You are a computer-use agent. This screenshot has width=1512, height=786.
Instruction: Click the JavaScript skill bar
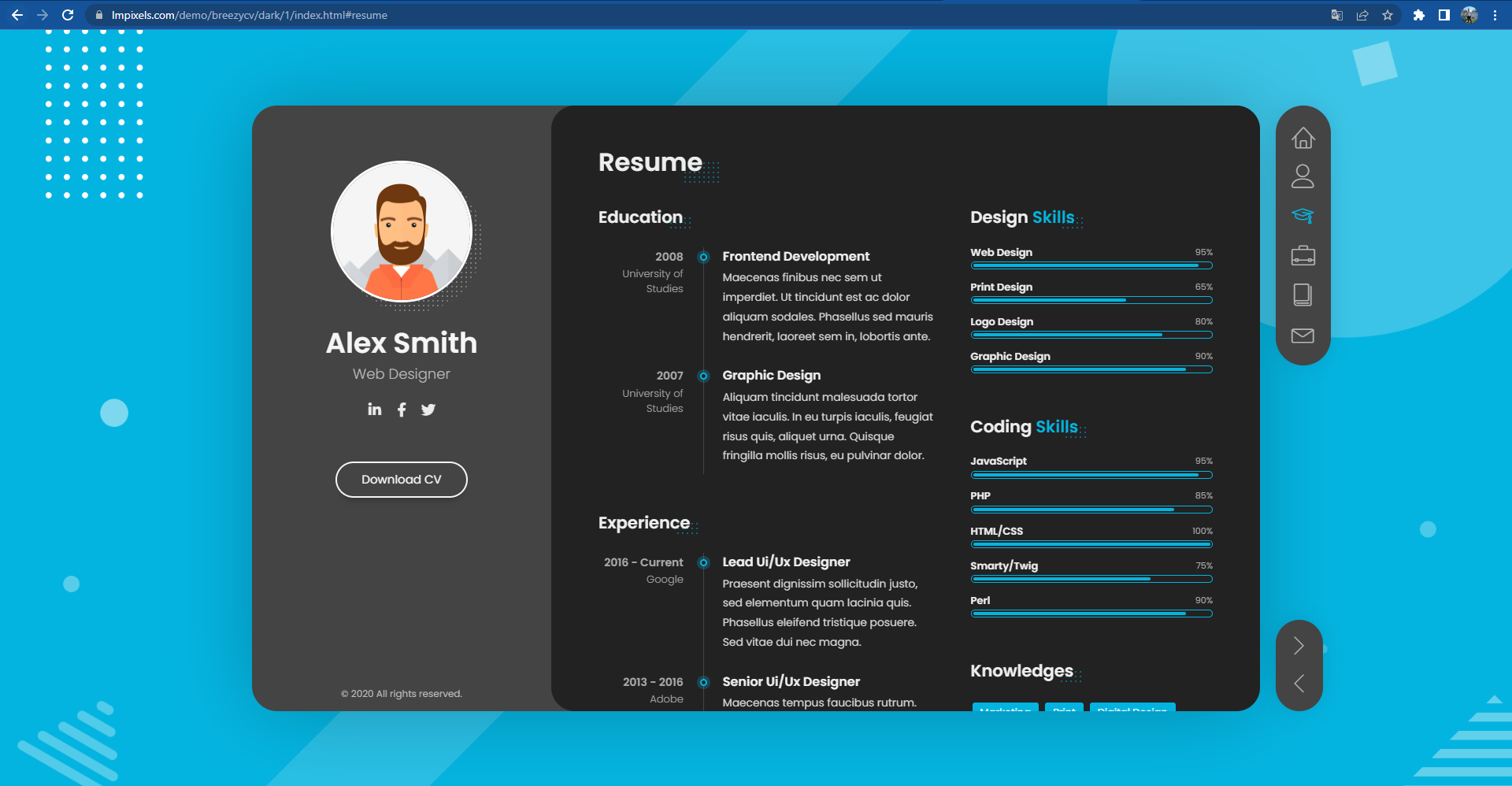click(1091, 475)
